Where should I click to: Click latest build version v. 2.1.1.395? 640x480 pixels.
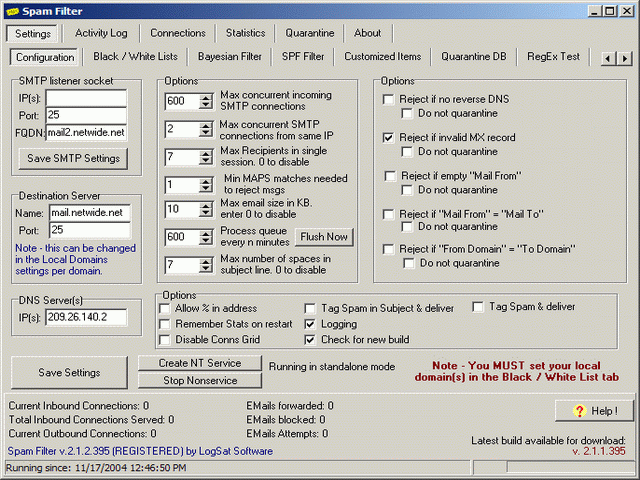599,451
